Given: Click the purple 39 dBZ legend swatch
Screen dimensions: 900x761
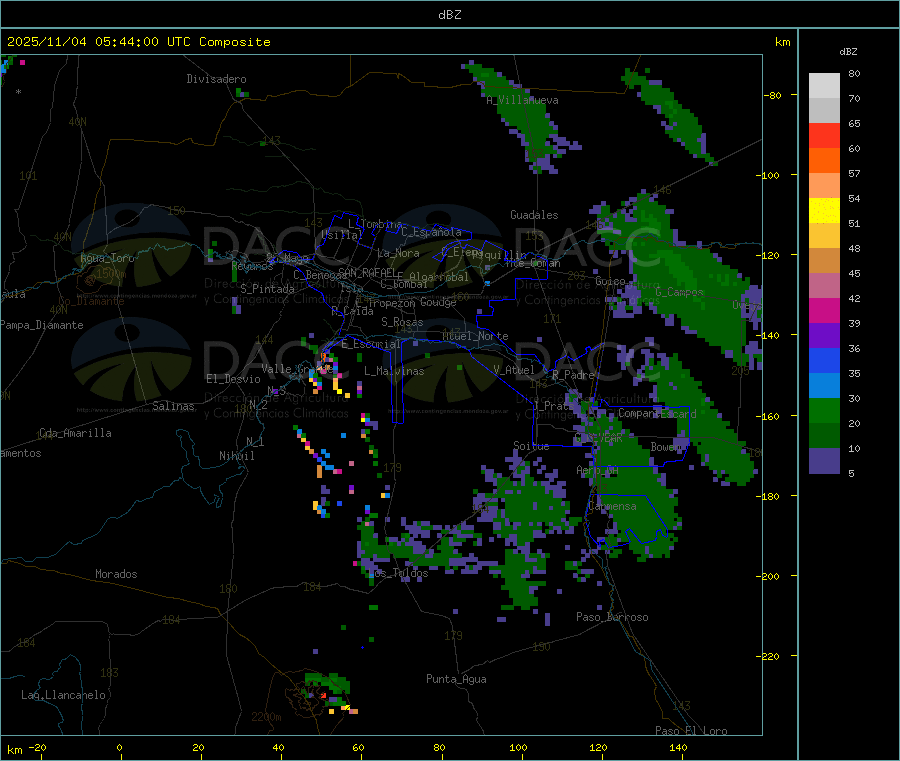Looking at the screenshot, I should click(x=824, y=335).
